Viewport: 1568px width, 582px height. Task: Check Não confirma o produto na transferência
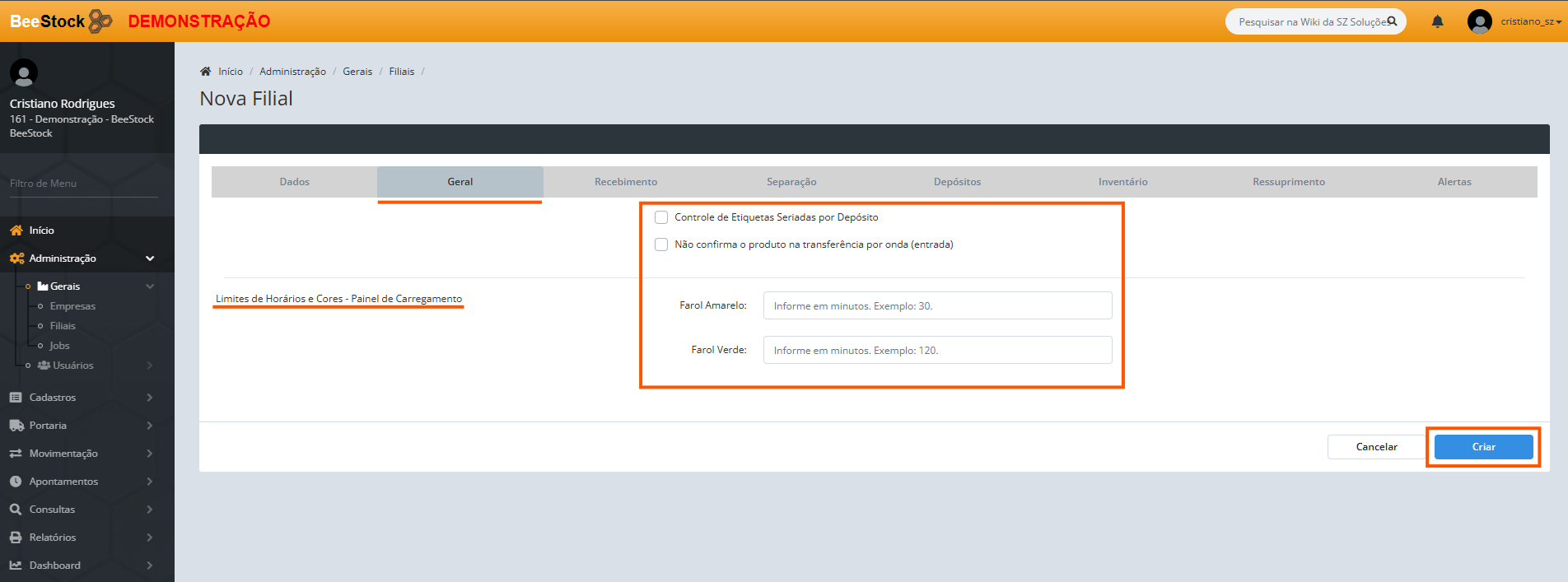[x=661, y=244]
